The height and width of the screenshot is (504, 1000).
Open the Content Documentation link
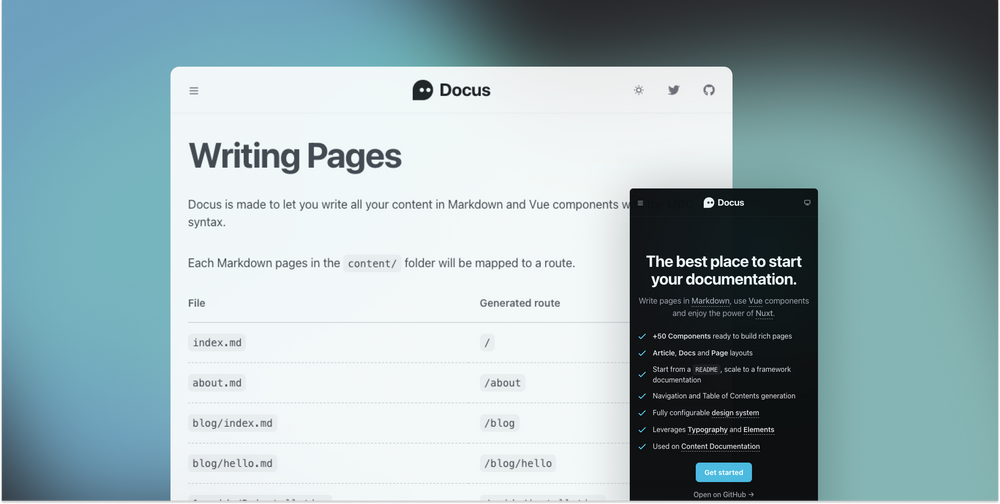[x=720, y=447]
